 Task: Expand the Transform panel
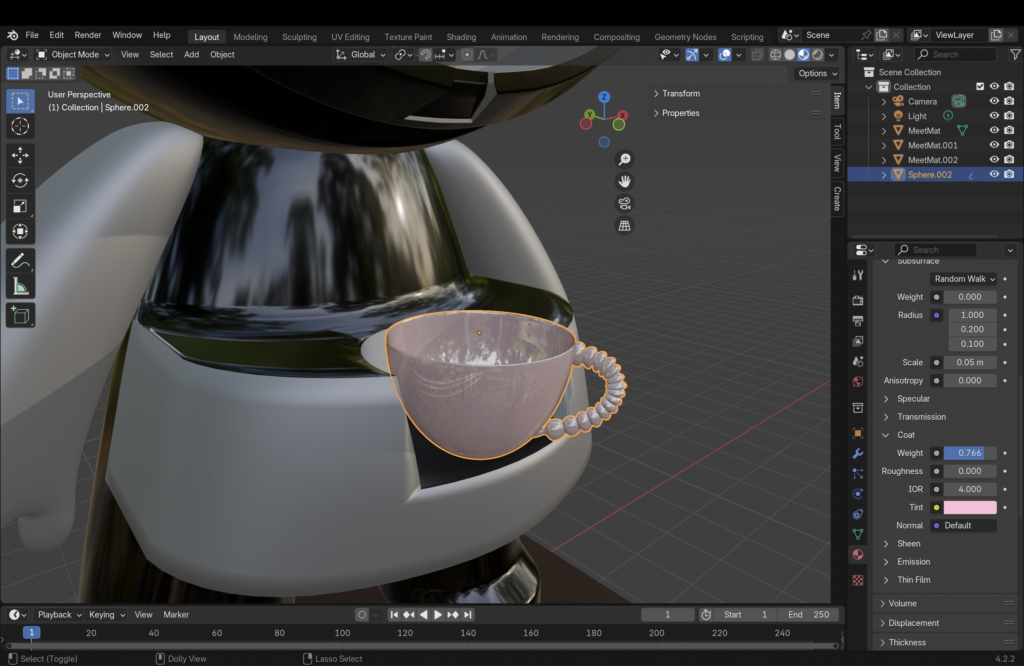point(680,94)
